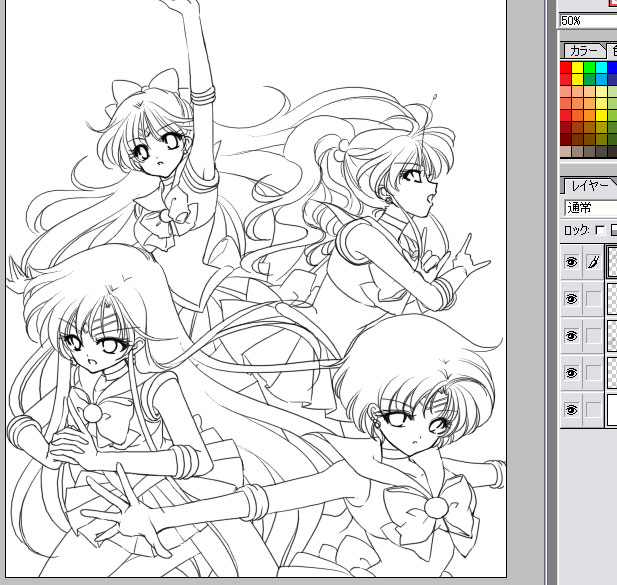Choose the olive swatch in seventh row
617x585 pixels.
(x=601, y=140)
